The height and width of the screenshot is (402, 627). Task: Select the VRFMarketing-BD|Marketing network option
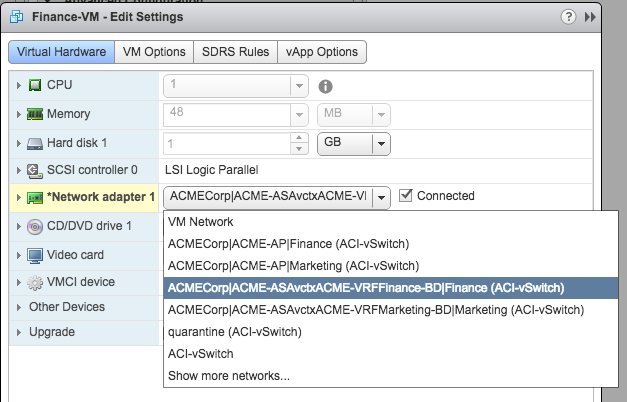point(391,310)
